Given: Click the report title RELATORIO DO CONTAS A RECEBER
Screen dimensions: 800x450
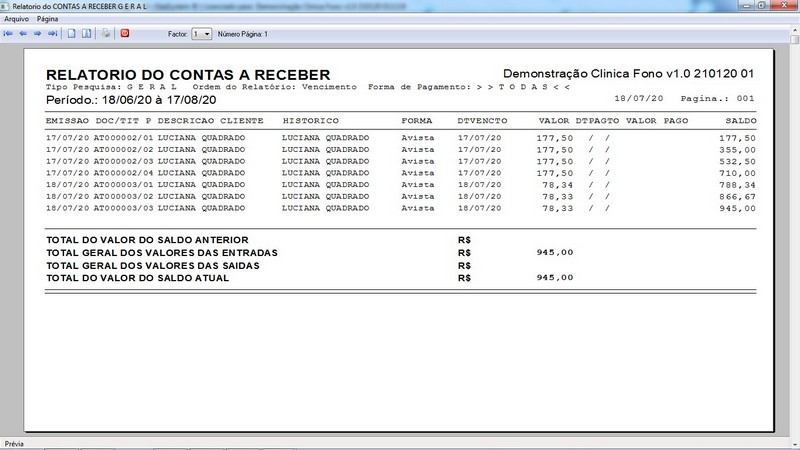Looking at the screenshot, I should 188,74.
